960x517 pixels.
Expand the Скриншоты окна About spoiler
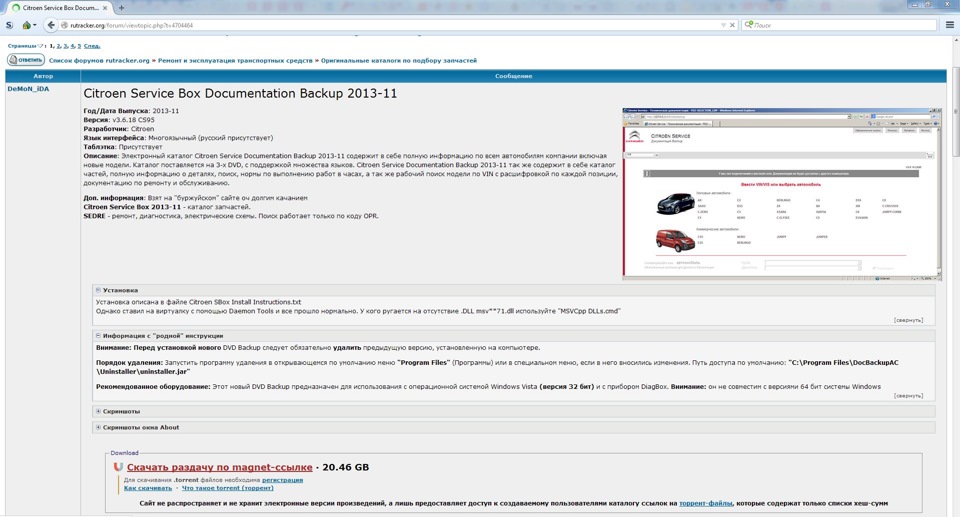(x=137, y=427)
